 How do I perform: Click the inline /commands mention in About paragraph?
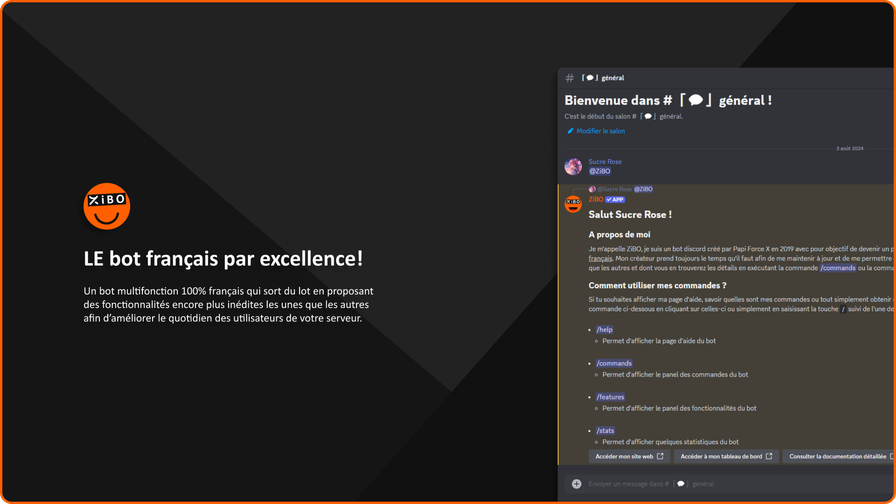pos(837,268)
